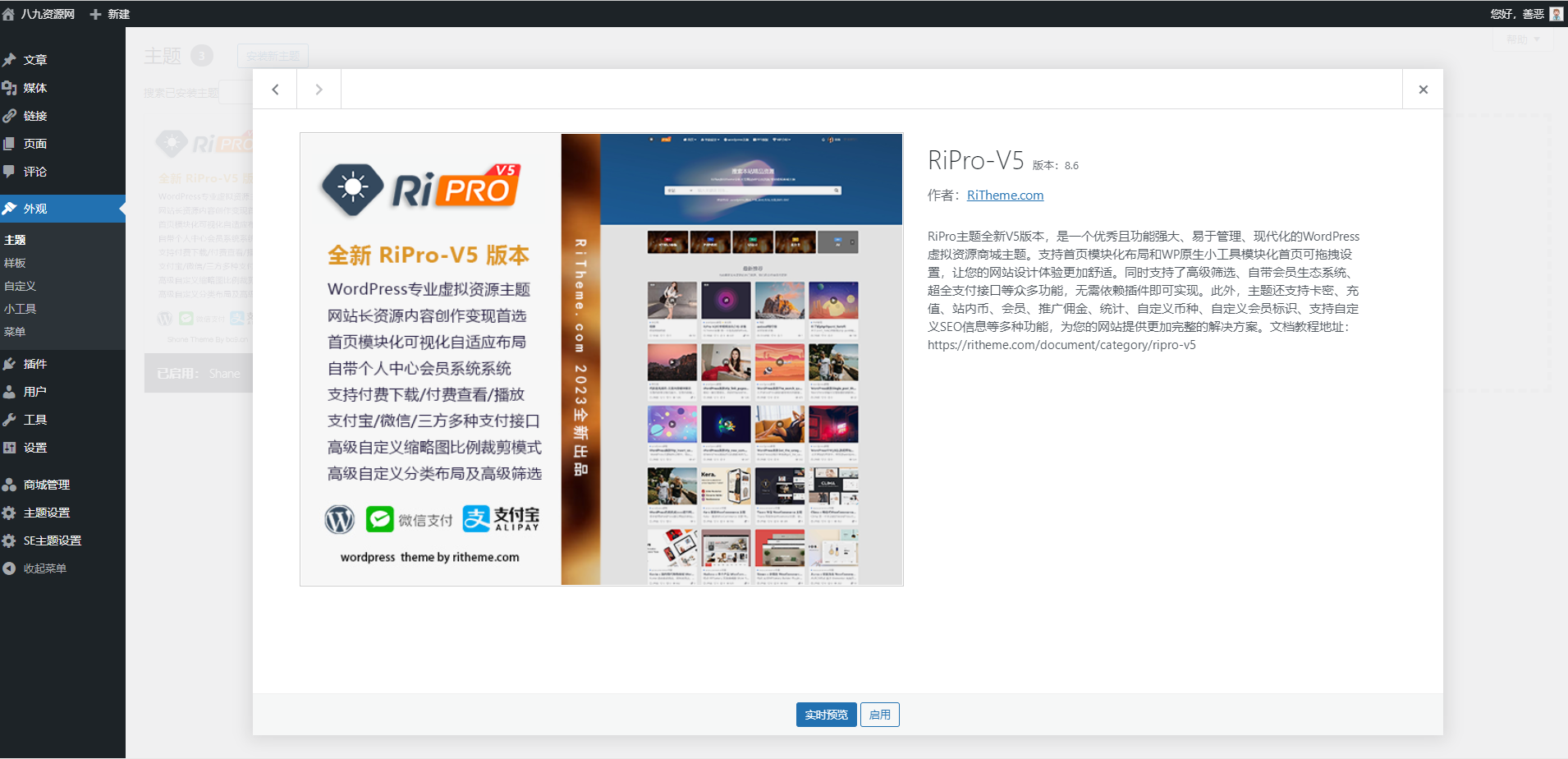This screenshot has width=1568, height=759.
Task: Open the 用户 menu
Action: click(35, 392)
